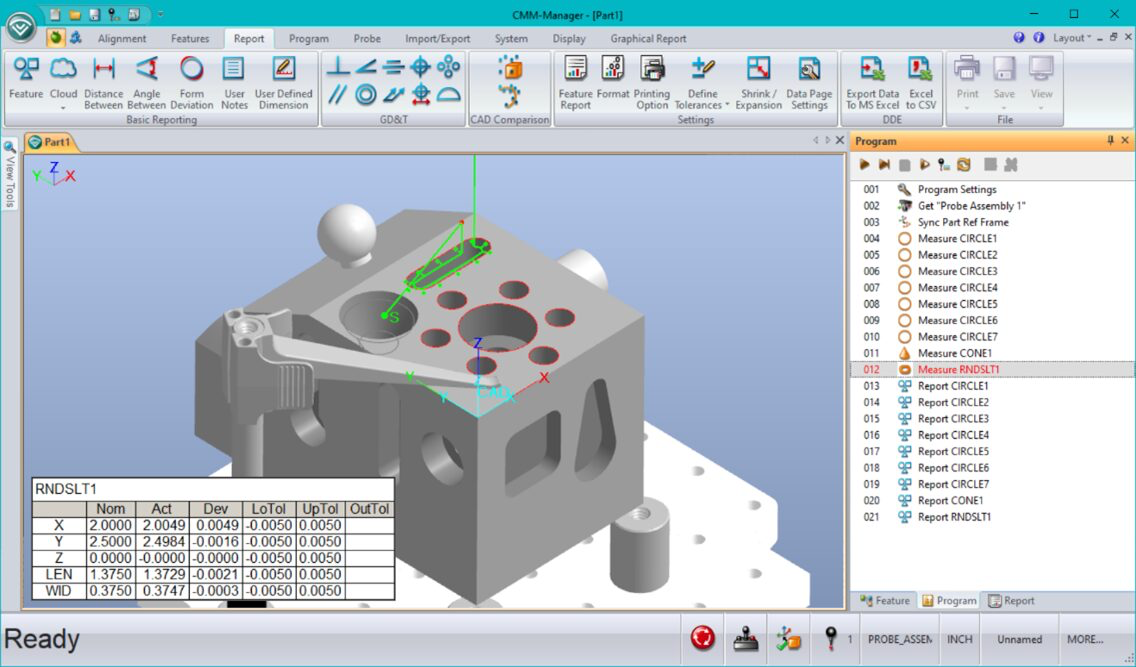Toggle INCH units in the status bar

pos(959,638)
